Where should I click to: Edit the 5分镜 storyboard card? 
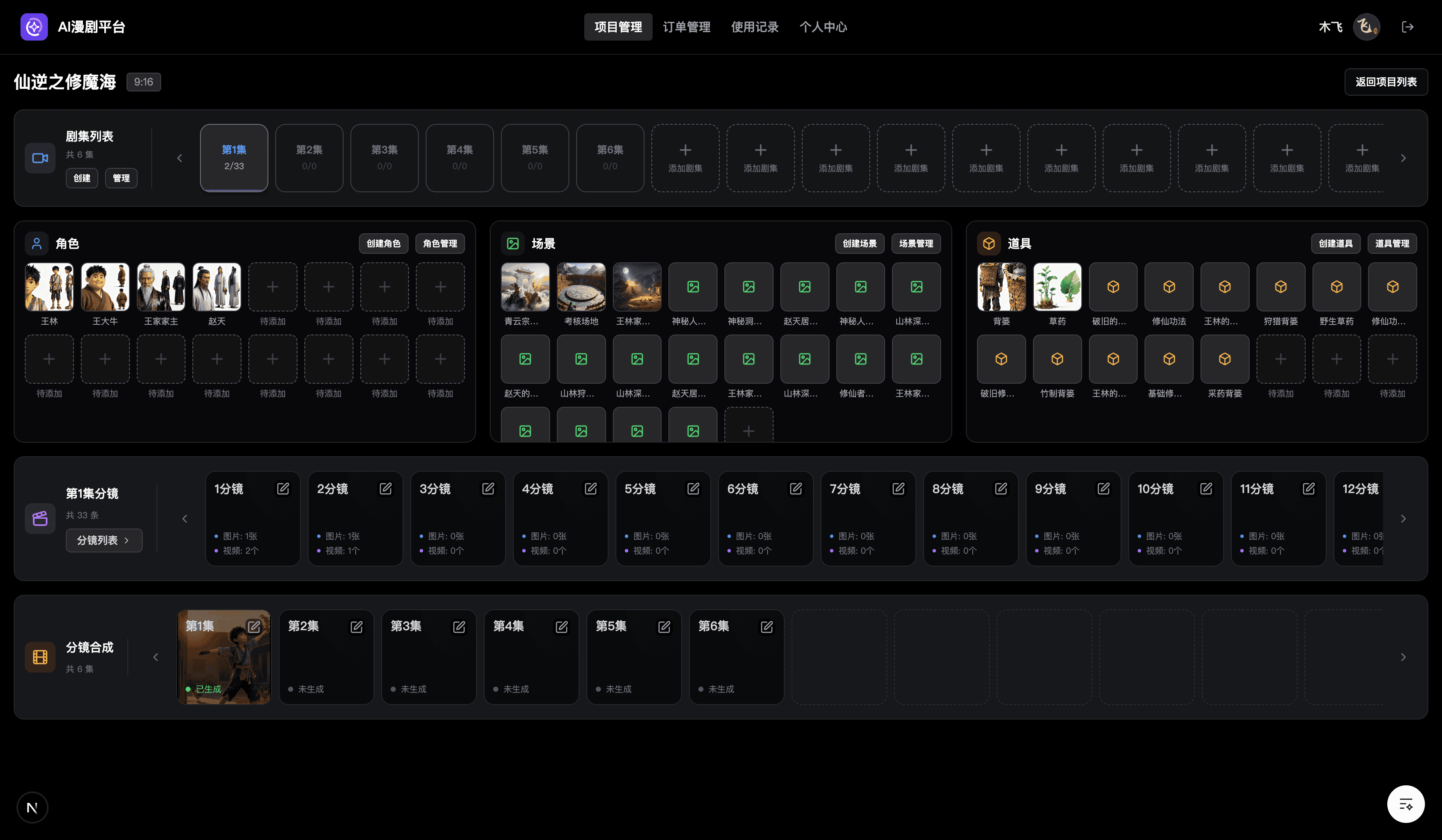coord(693,489)
